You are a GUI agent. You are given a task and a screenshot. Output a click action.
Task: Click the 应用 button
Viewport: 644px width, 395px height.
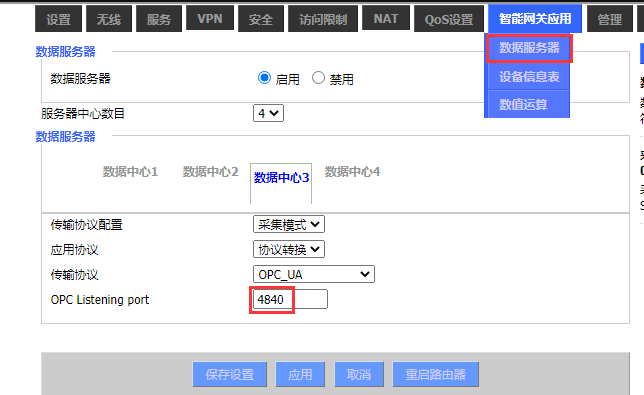click(x=300, y=374)
